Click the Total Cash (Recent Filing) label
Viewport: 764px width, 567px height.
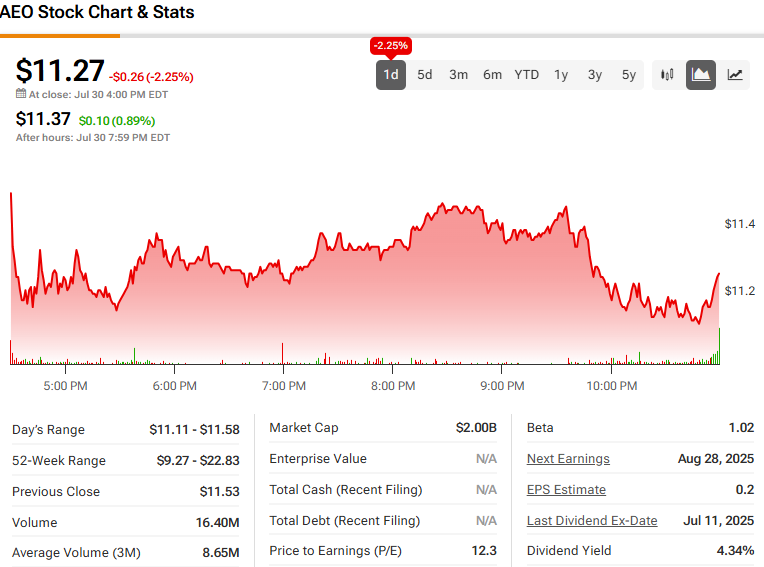(x=345, y=490)
